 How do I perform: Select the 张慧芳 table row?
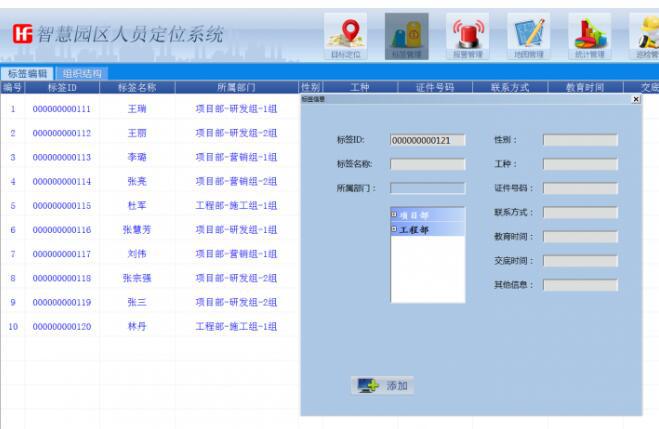(x=137, y=230)
